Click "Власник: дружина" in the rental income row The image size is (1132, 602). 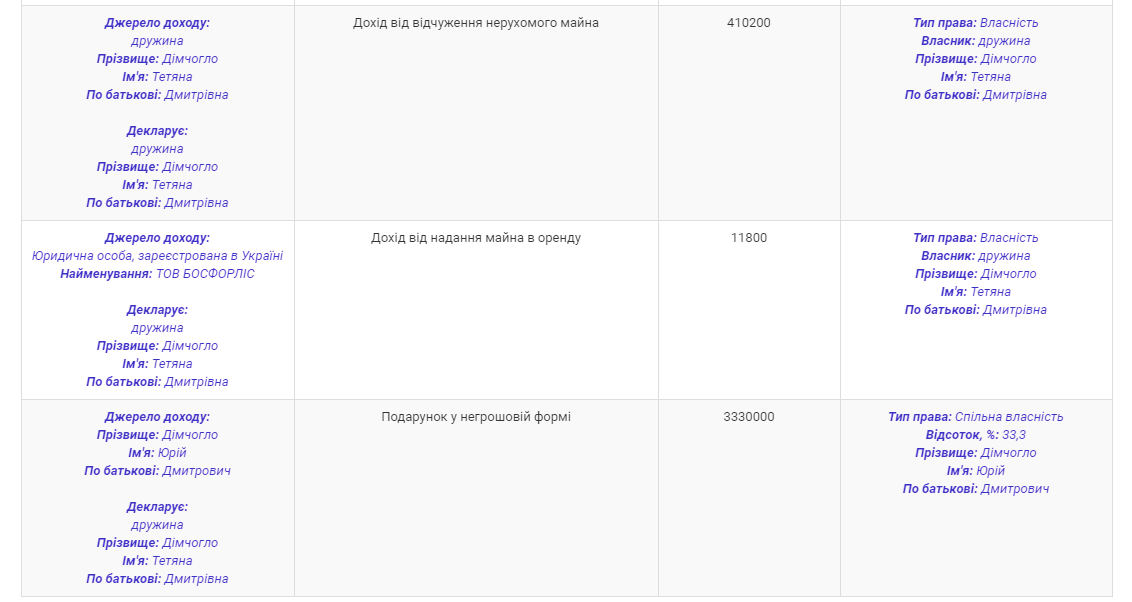[976, 256]
